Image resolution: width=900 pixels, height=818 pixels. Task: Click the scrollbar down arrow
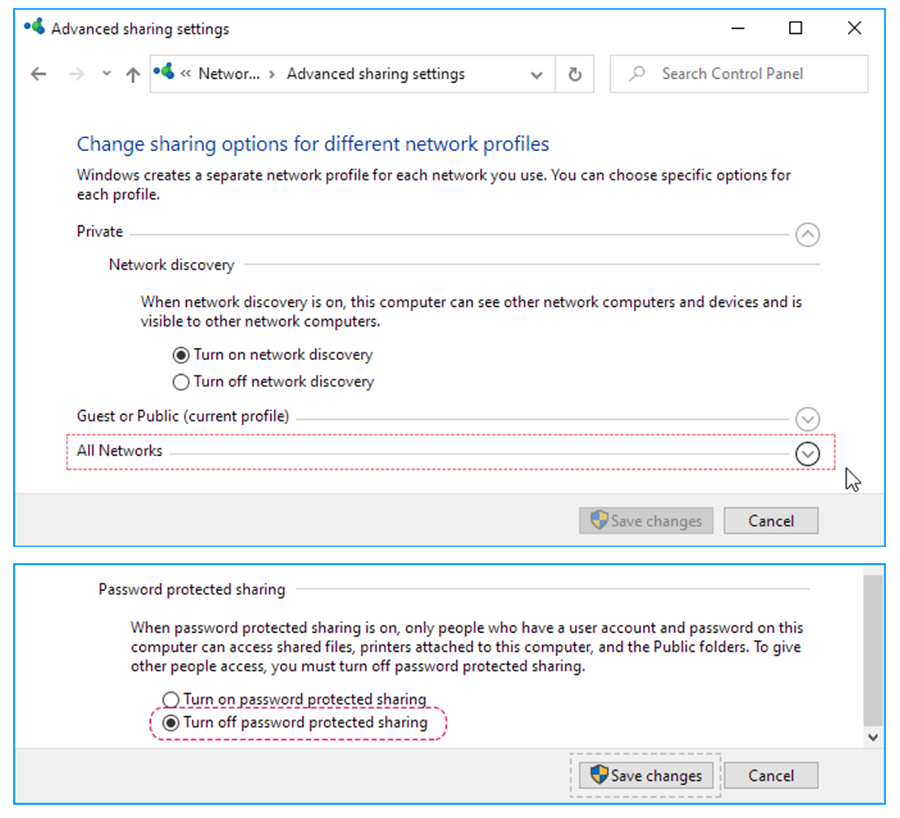[x=874, y=737]
